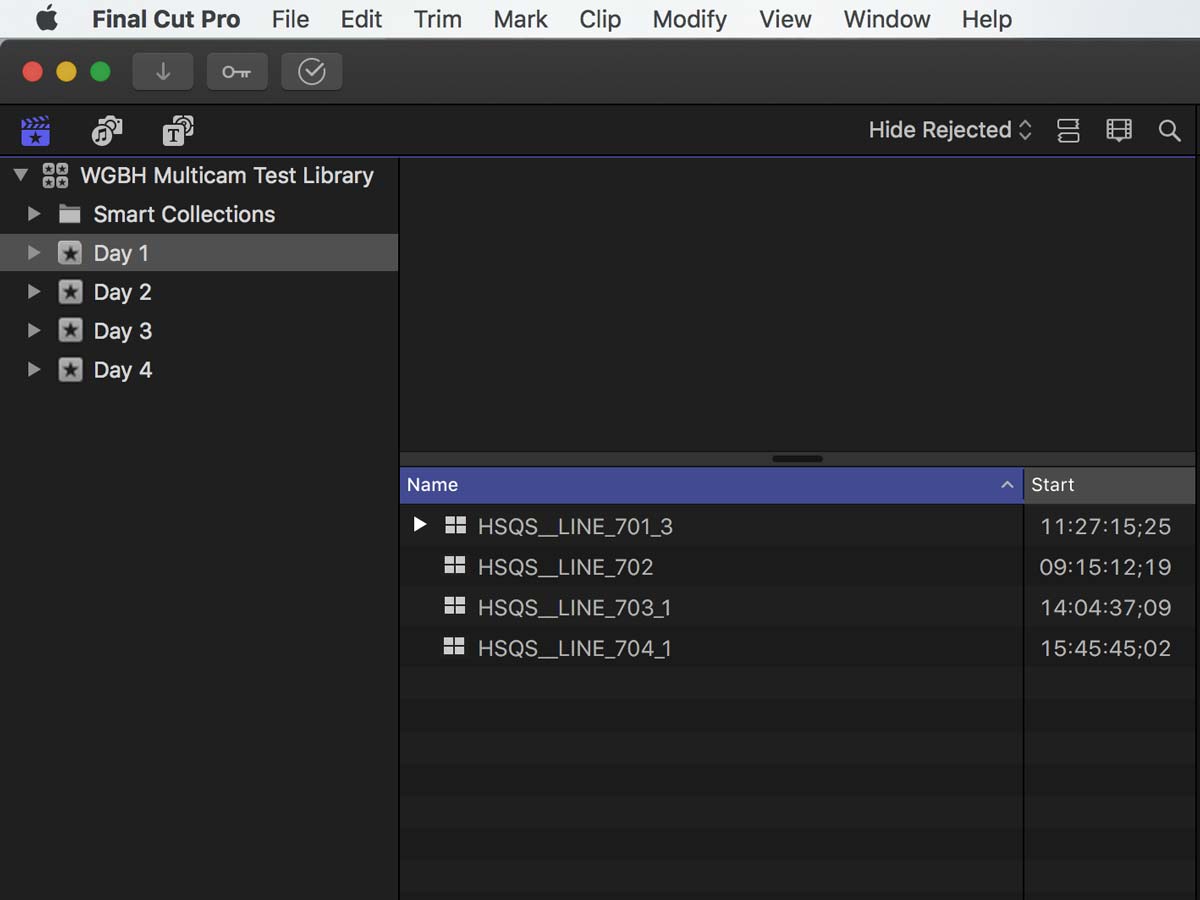Select the HSQS__LINE_704_1 clip name
The image size is (1200, 900).
[575, 649]
